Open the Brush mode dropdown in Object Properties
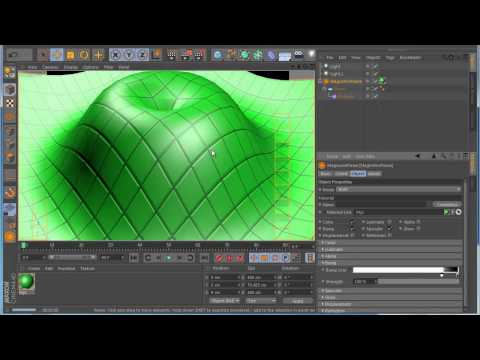The image size is (480, 360). [399, 189]
